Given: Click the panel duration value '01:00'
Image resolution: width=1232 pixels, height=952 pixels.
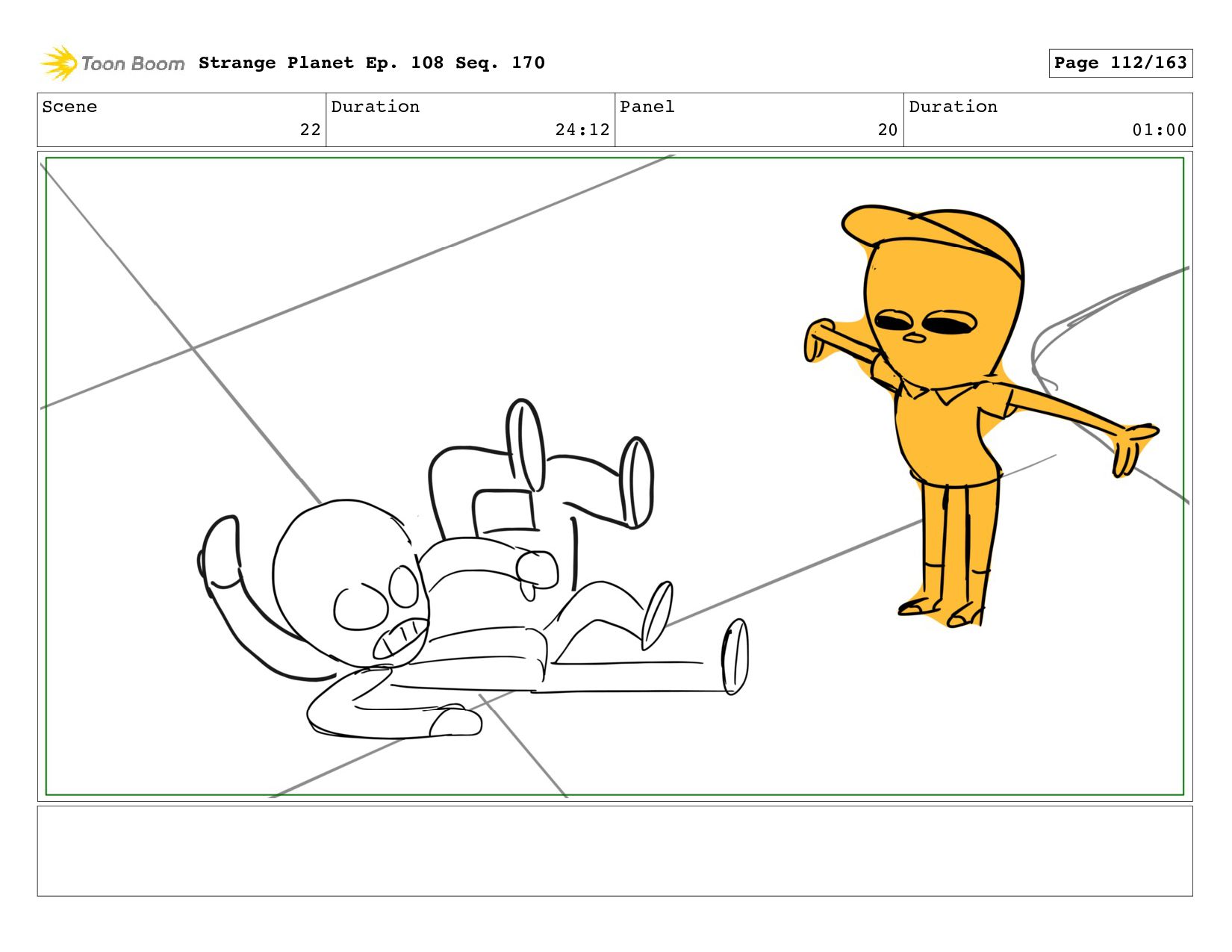Looking at the screenshot, I should point(1159,130).
